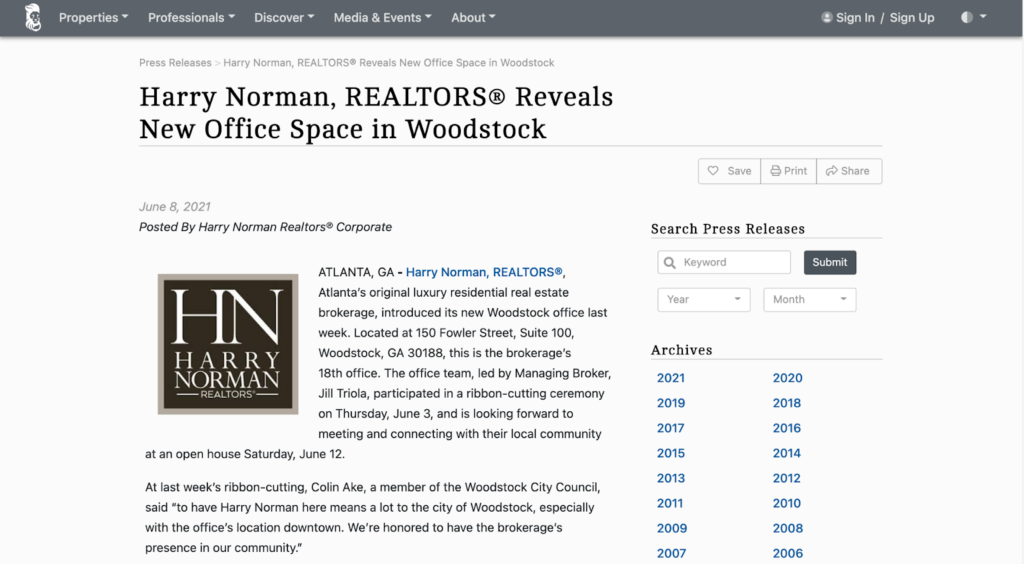Open the 2019 archive

(x=671, y=403)
